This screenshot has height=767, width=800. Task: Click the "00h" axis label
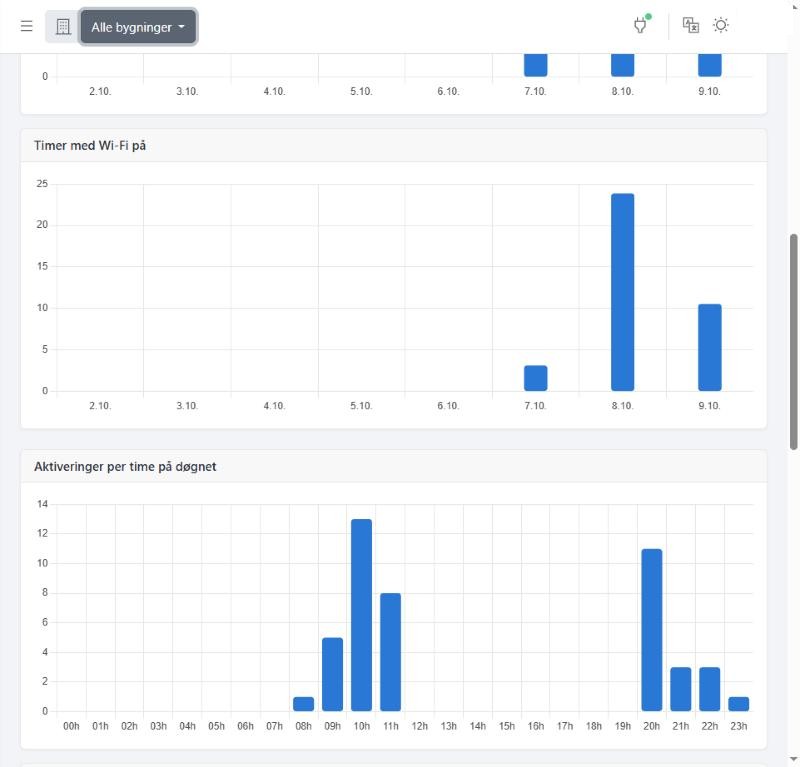tap(71, 726)
